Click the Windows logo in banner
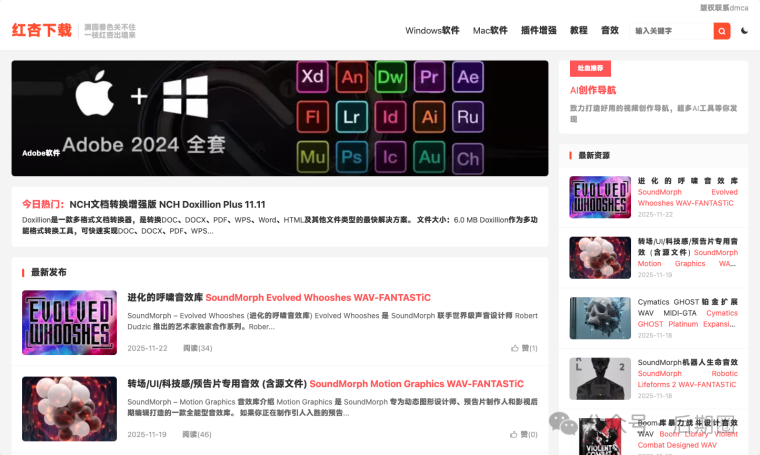This screenshot has height=455, width=760. click(x=185, y=97)
